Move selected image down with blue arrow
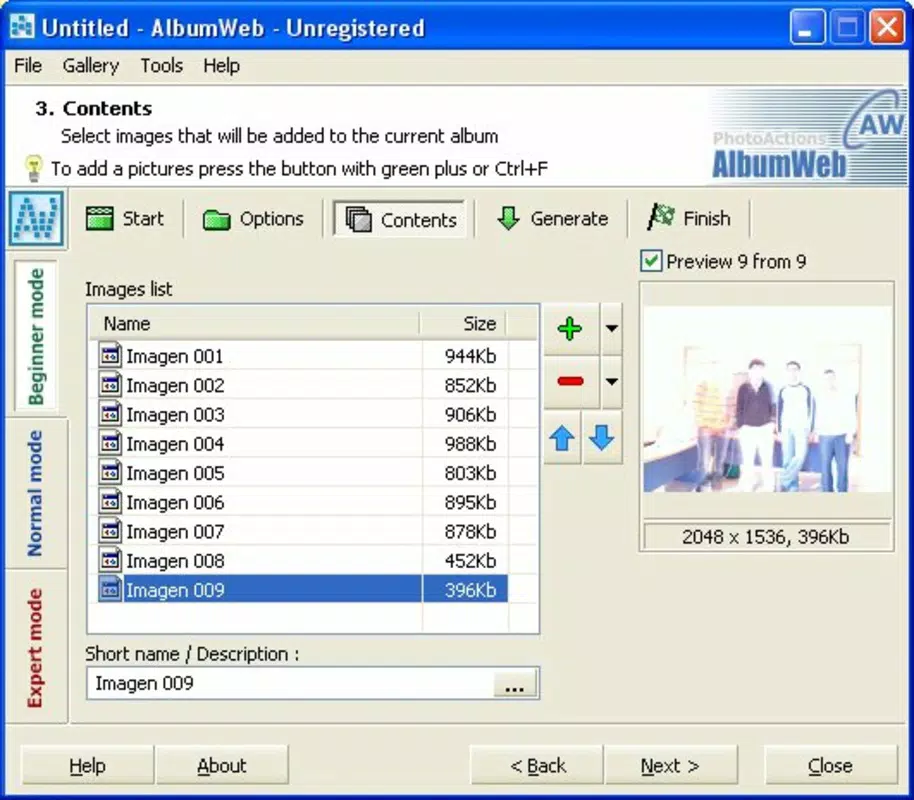Image resolution: width=914 pixels, height=800 pixels. pos(602,438)
